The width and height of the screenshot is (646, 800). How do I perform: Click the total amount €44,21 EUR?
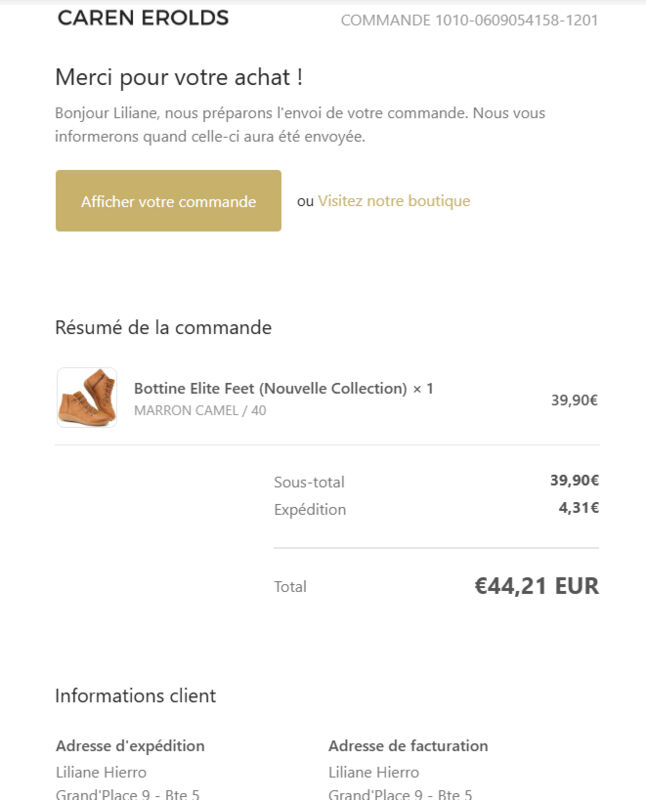(537, 586)
